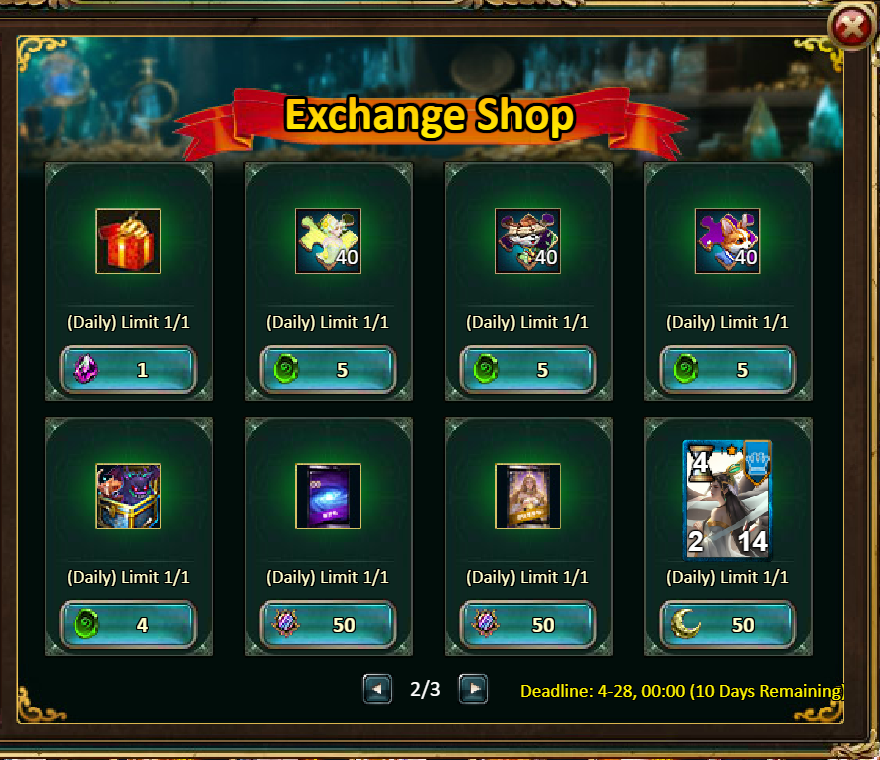Close the Exchange Shop window

click(x=851, y=26)
